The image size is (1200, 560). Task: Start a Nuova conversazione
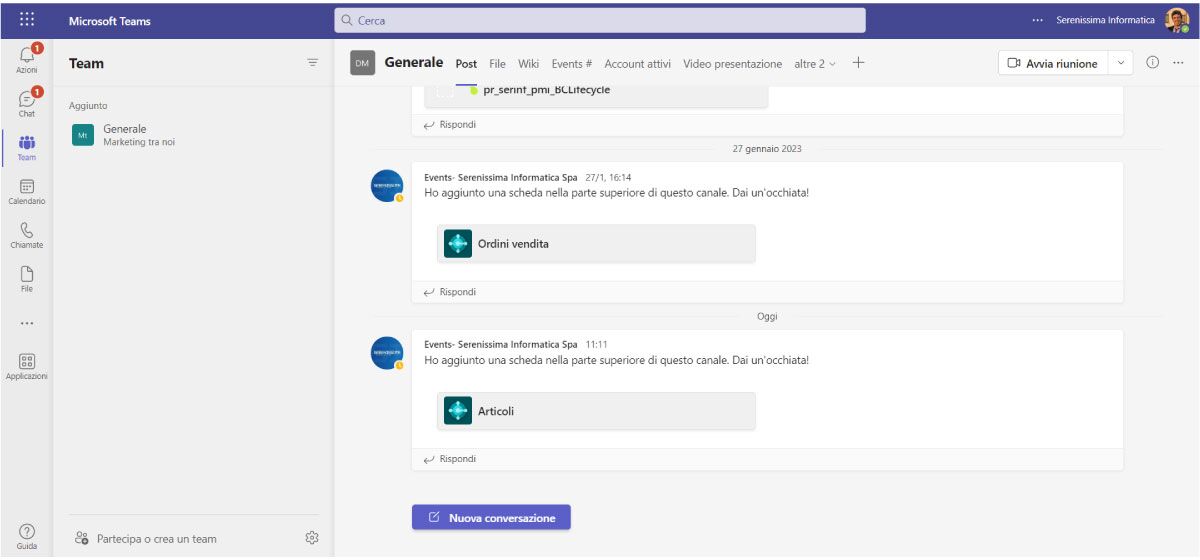click(491, 517)
